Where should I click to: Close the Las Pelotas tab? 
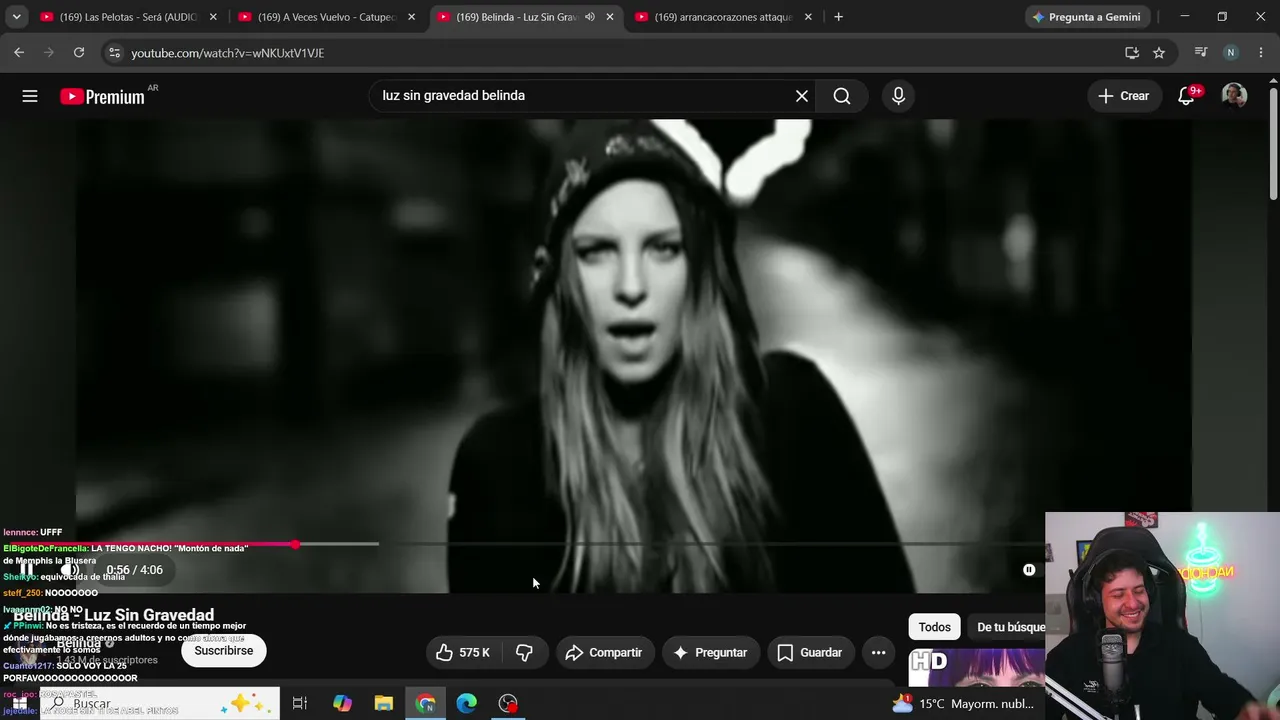[x=213, y=17]
